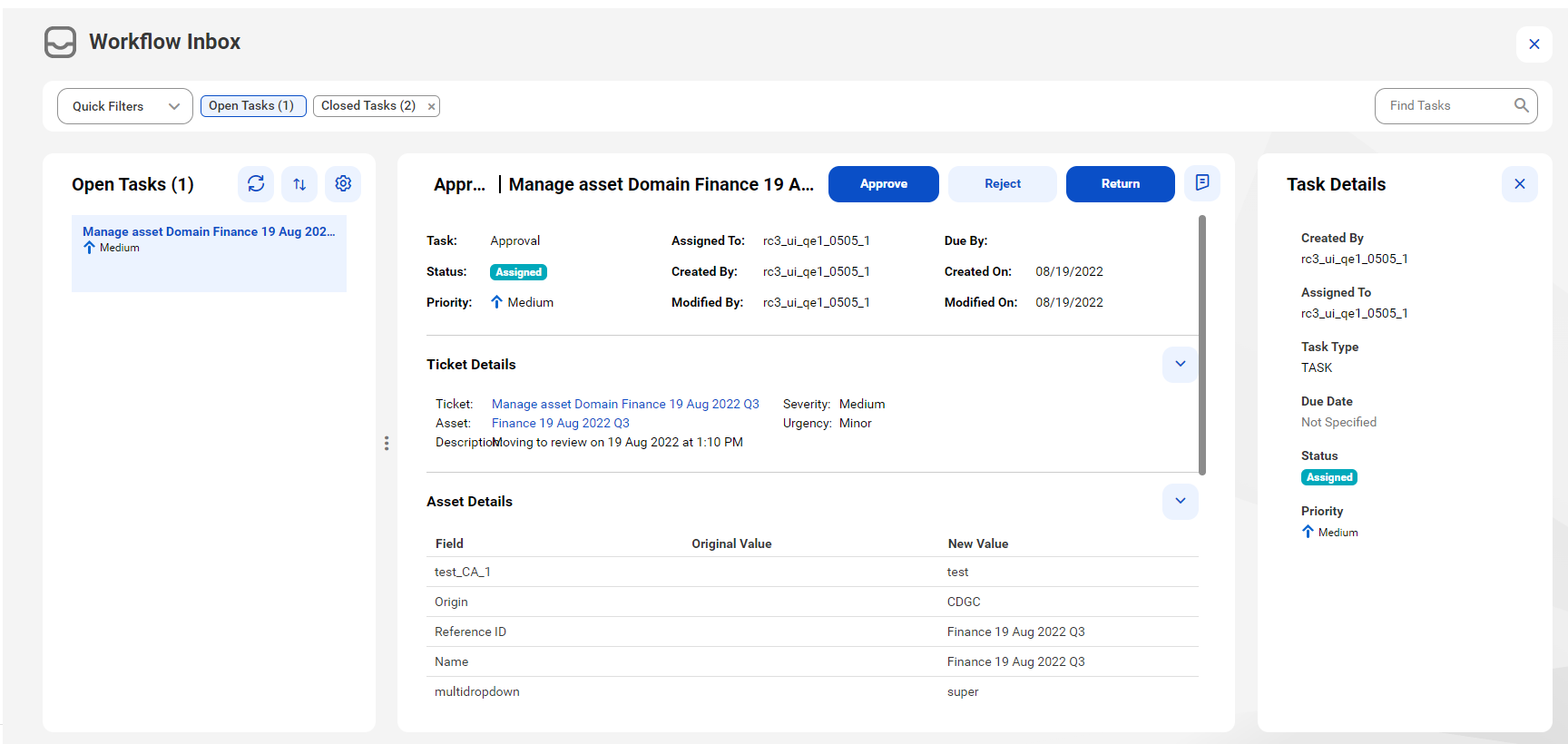This screenshot has height=744, width=1568.
Task: Click the Field column header
Action: [x=449, y=543]
